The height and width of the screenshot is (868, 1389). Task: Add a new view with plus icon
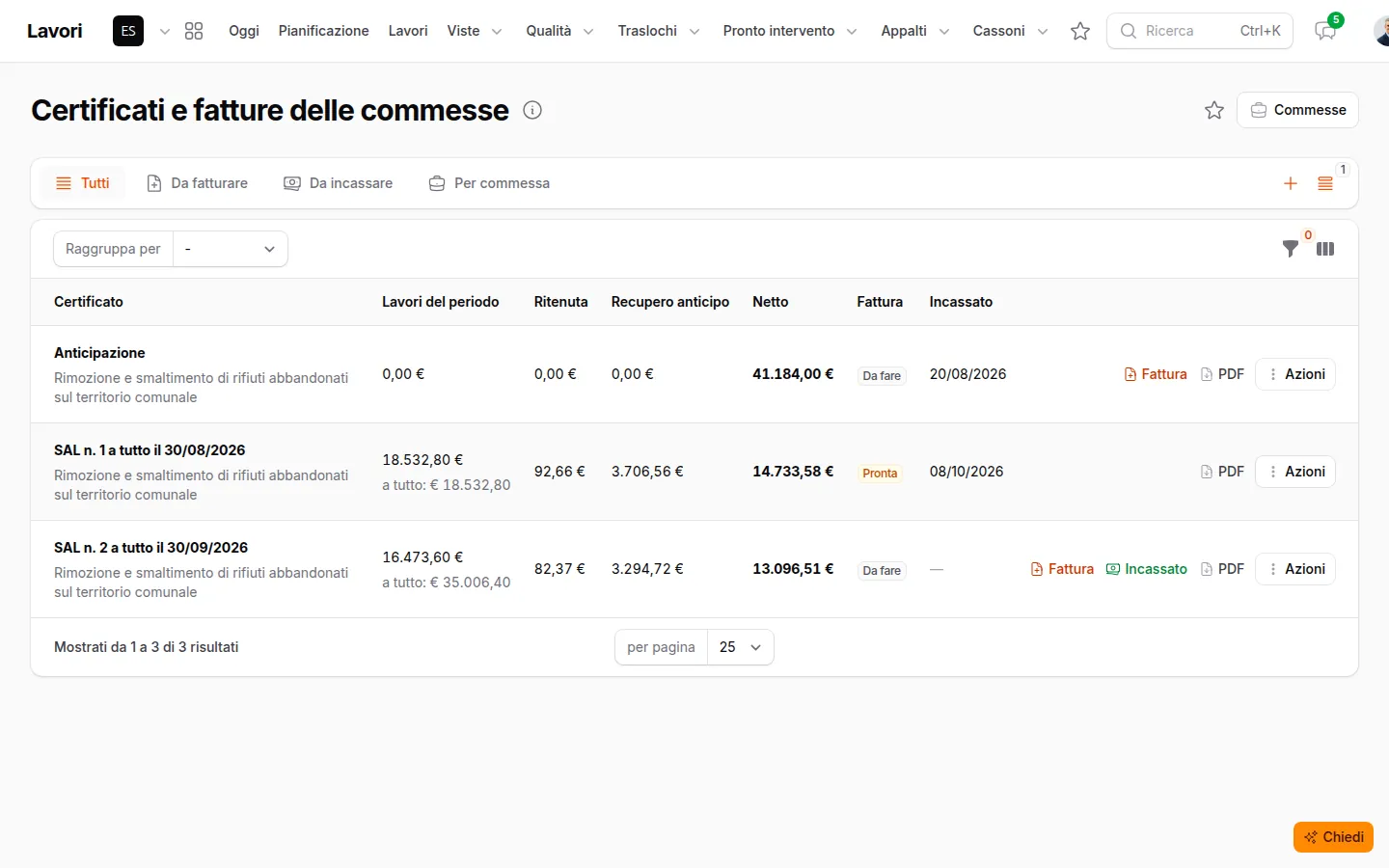(x=1291, y=183)
